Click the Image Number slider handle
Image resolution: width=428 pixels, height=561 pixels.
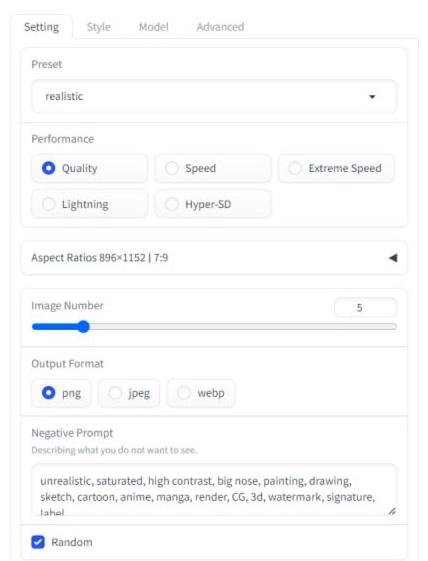83,326
